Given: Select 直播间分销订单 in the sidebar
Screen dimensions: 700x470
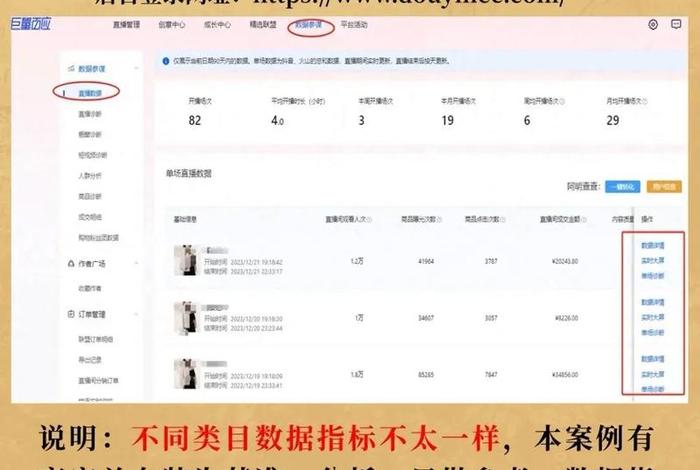Looking at the screenshot, I should [99, 380].
